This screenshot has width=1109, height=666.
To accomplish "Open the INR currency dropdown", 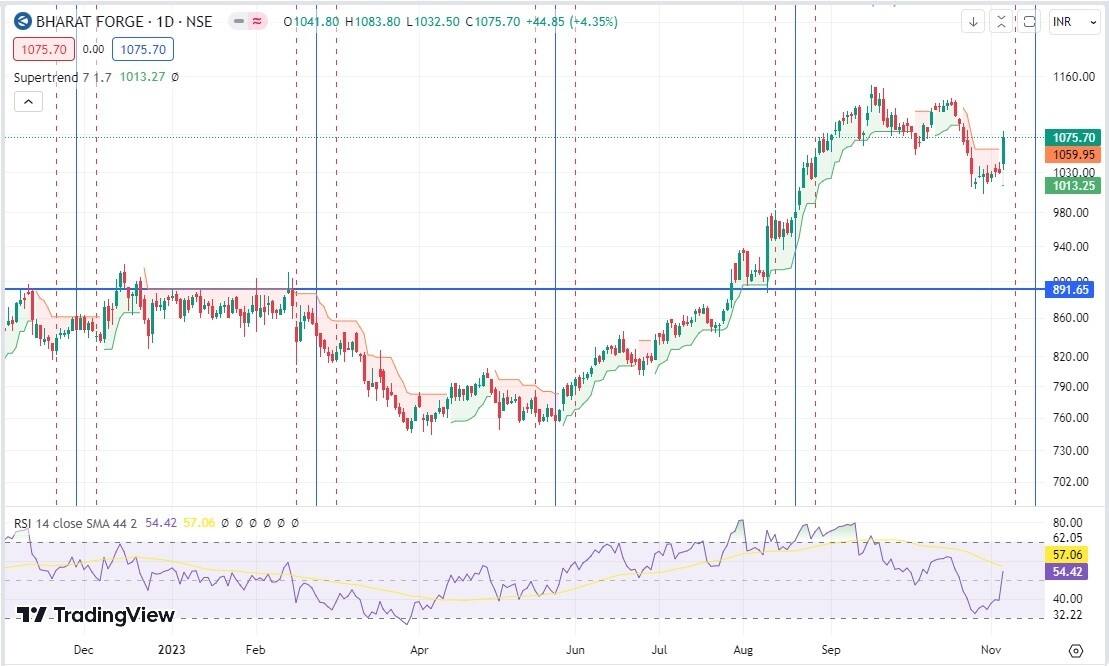I will 1074,22.
